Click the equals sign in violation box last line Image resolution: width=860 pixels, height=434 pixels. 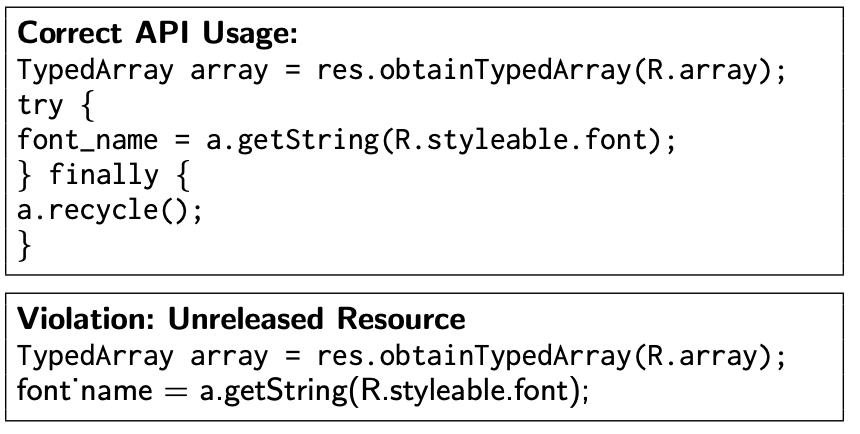pyautogui.click(x=176, y=392)
